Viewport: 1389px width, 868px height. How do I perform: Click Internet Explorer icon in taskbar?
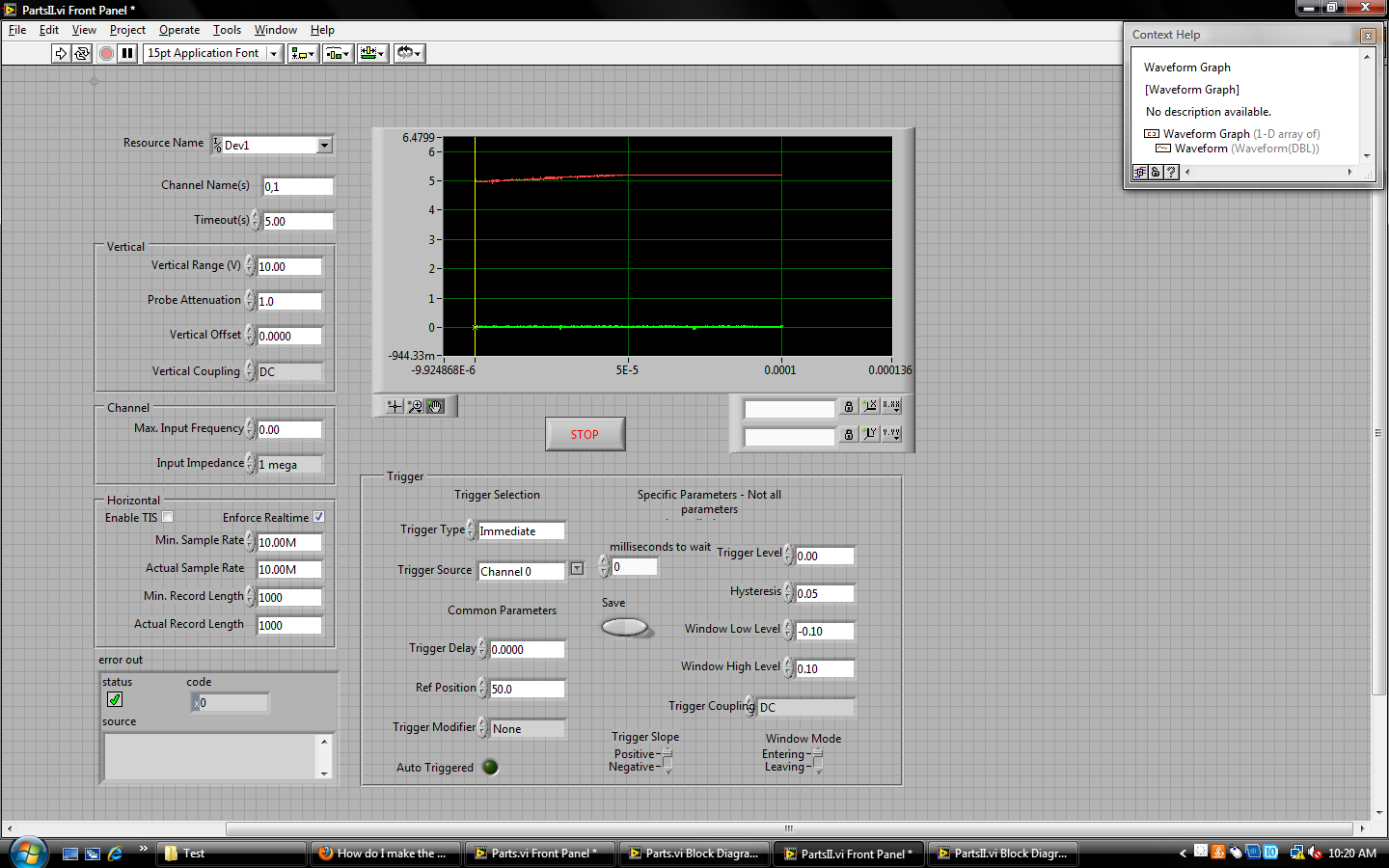116,854
